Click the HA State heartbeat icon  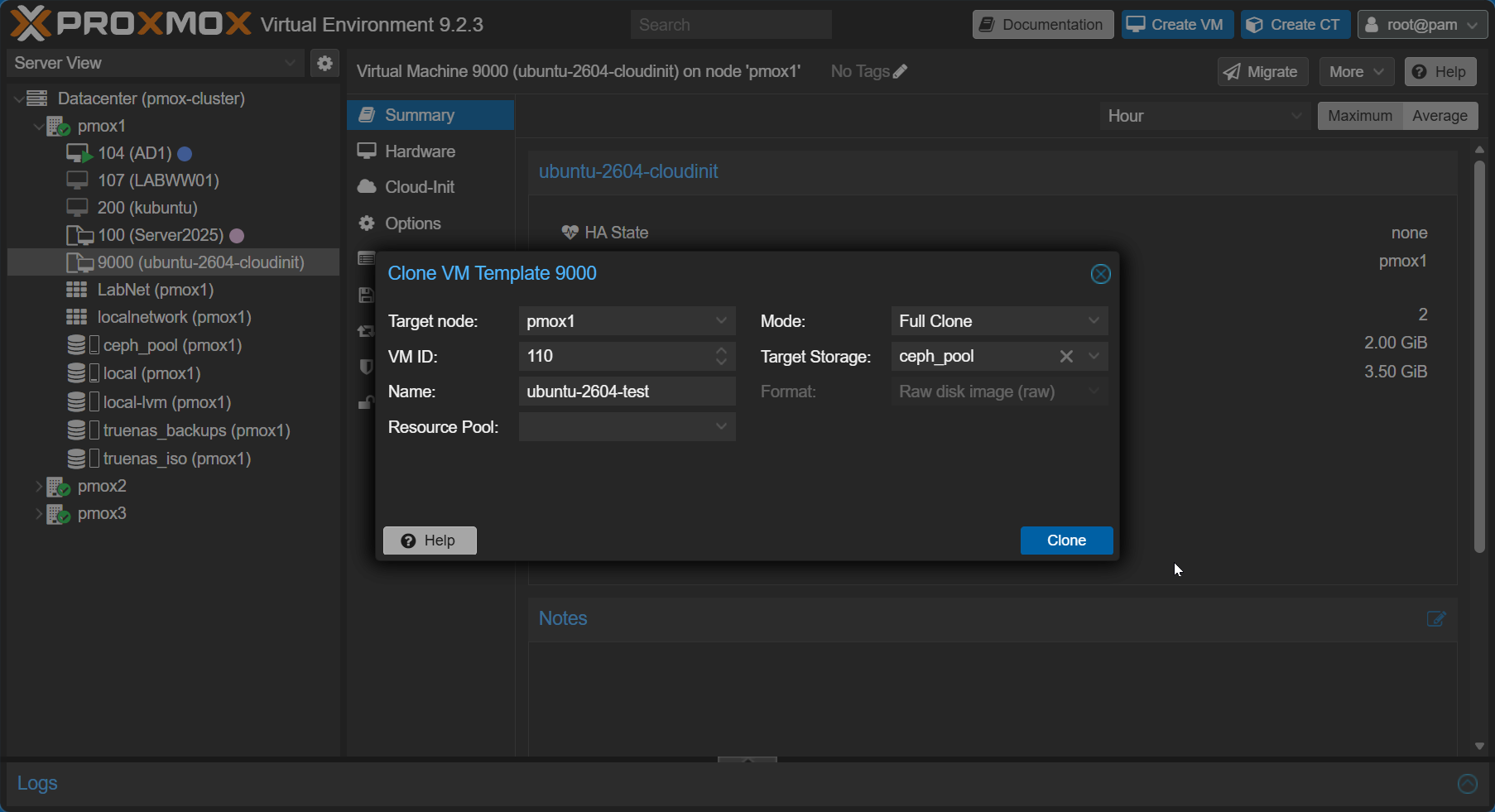click(x=570, y=233)
